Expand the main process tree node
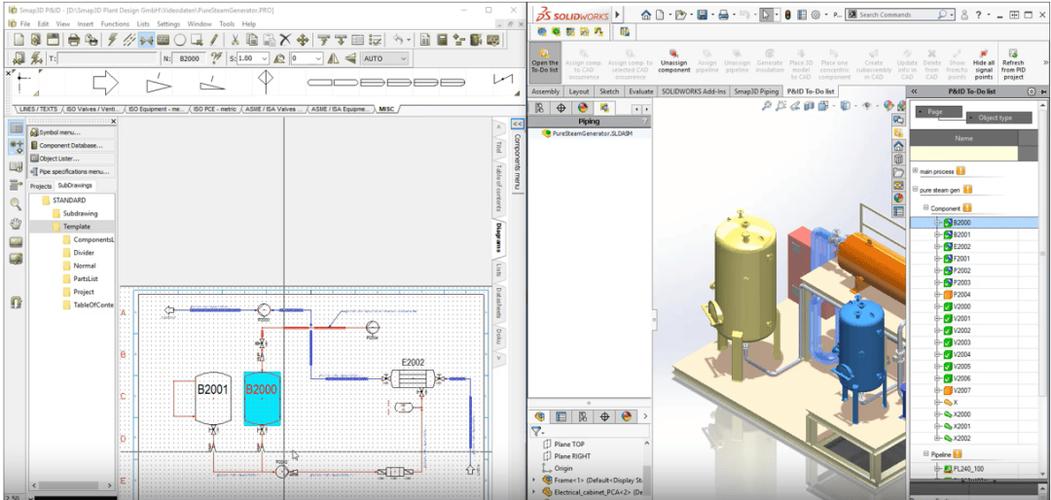 [915, 171]
